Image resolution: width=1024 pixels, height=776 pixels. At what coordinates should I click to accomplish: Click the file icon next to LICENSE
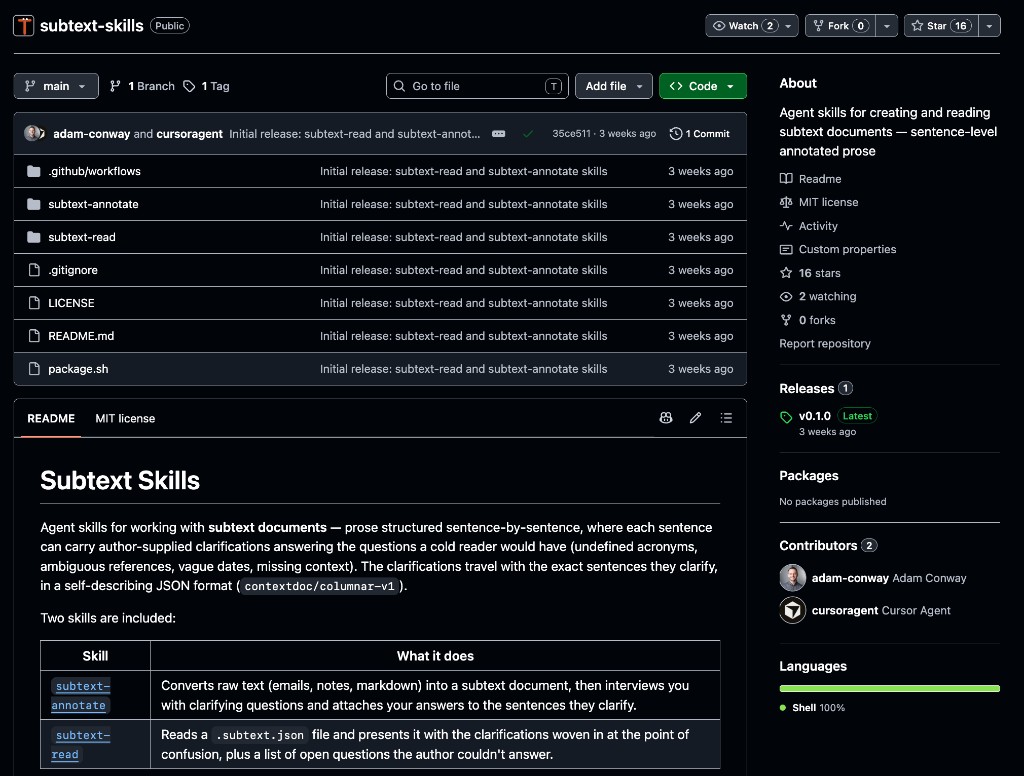pos(34,303)
